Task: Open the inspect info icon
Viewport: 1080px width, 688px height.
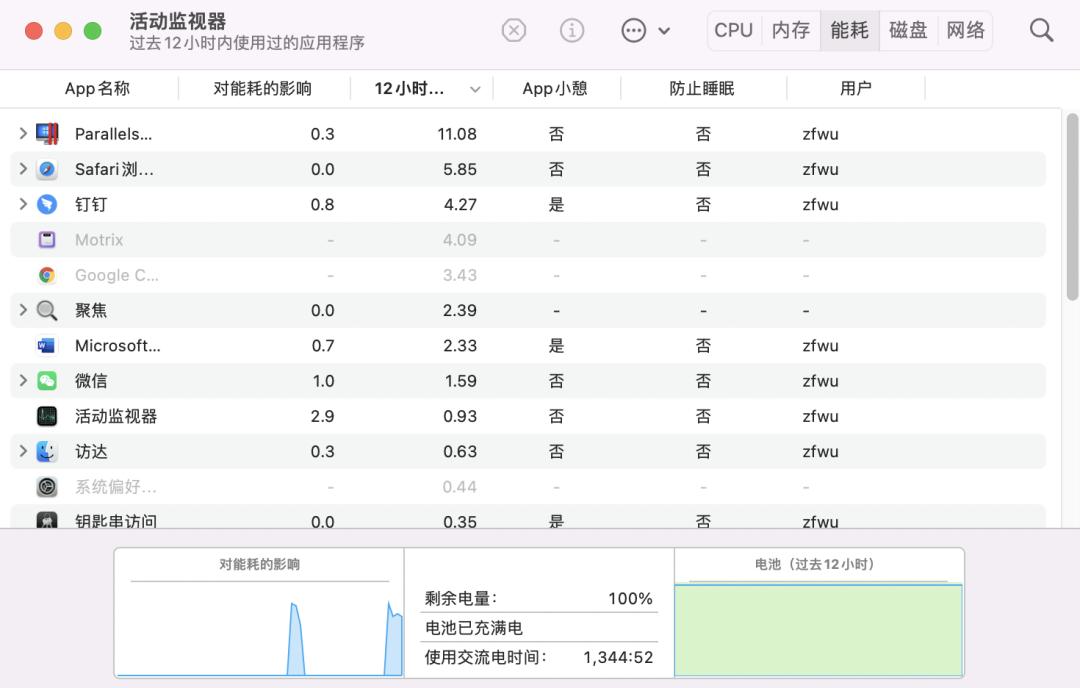Action: point(572,30)
